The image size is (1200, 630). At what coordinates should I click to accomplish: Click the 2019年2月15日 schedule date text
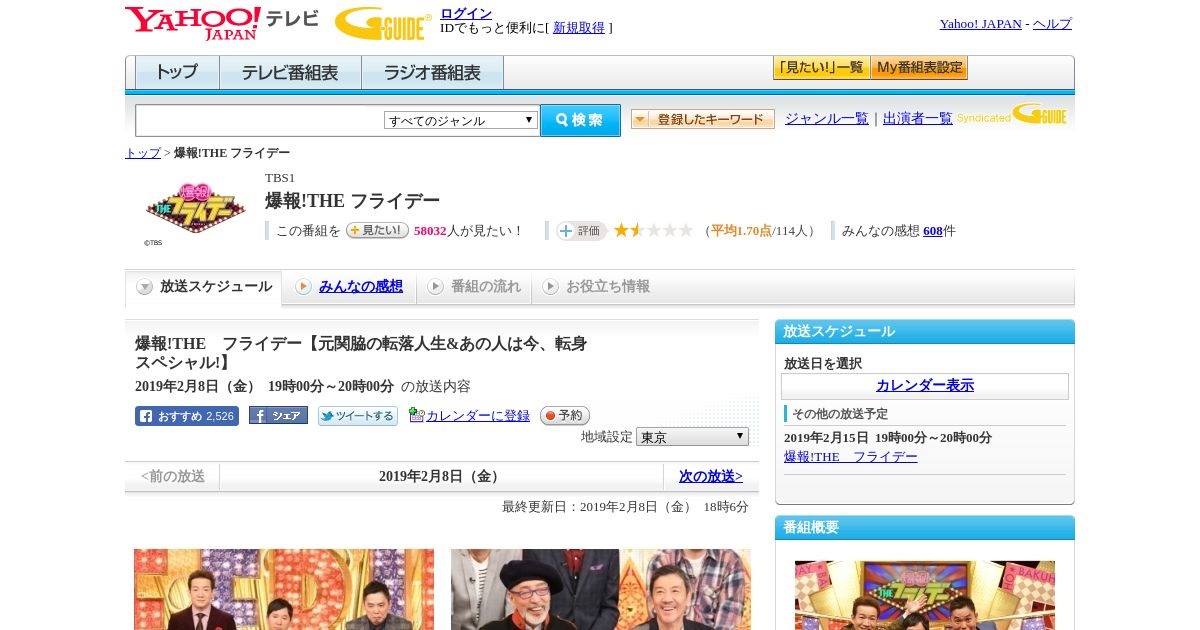888,438
